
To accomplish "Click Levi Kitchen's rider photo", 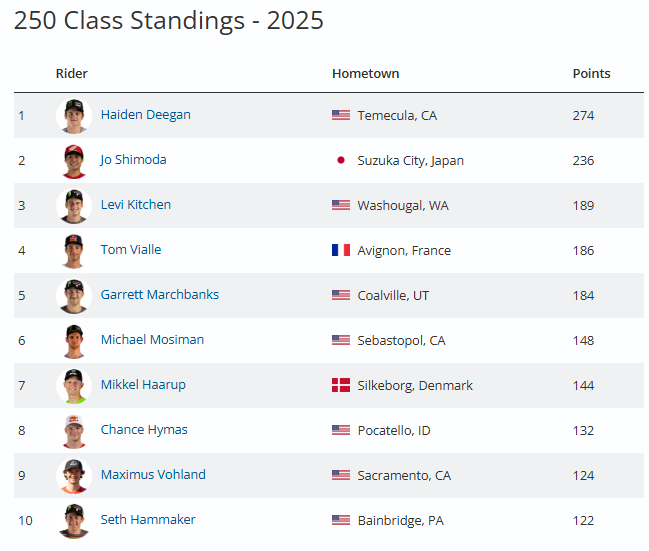I will (74, 206).
